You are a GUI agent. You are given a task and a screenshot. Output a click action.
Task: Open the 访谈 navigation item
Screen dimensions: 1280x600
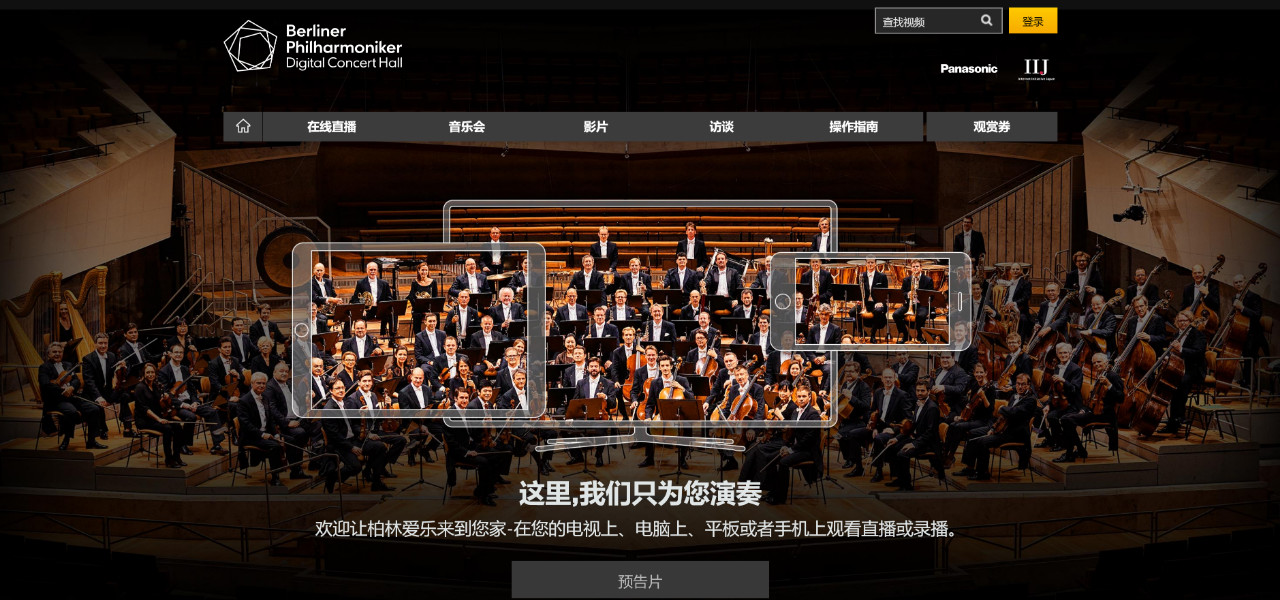pos(721,126)
